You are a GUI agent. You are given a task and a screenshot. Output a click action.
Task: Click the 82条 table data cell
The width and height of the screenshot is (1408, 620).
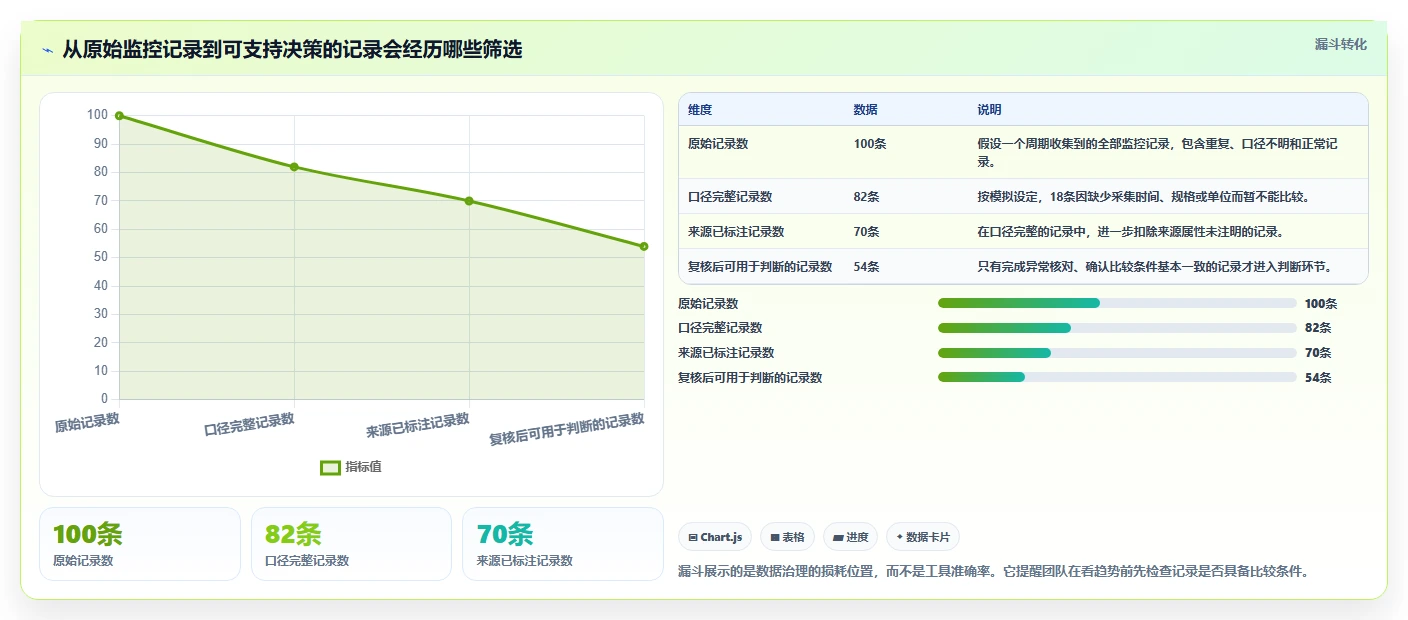pyautogui.click(x=867, y=197)
